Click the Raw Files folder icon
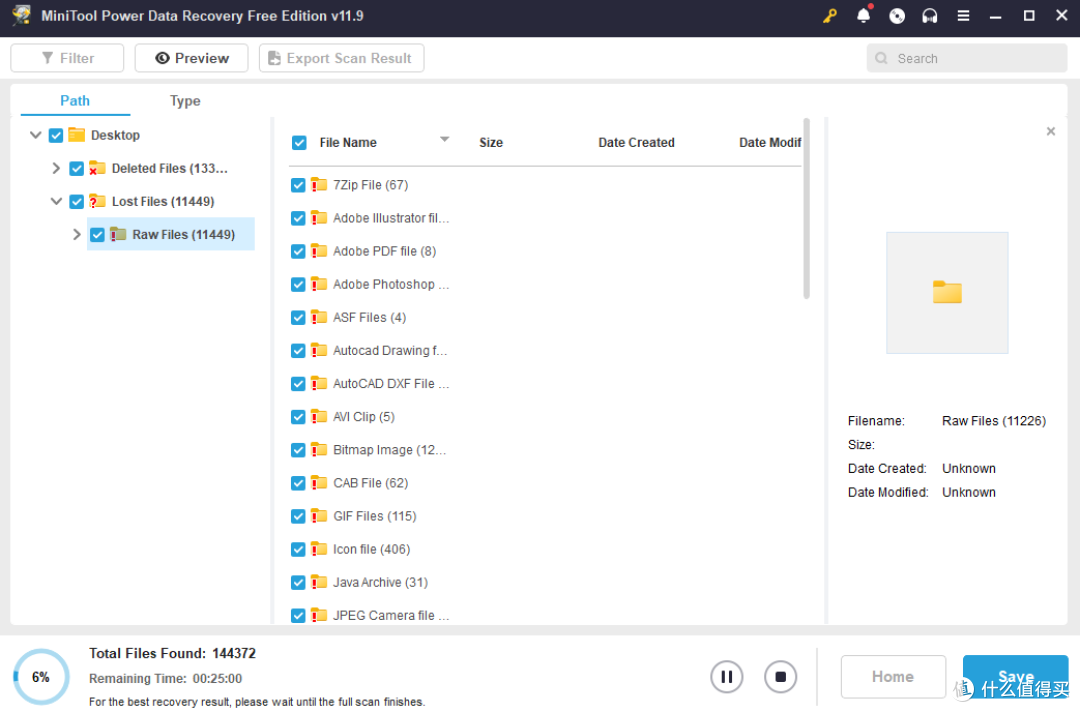The image size is (1080, 712). tap(118, 234)
